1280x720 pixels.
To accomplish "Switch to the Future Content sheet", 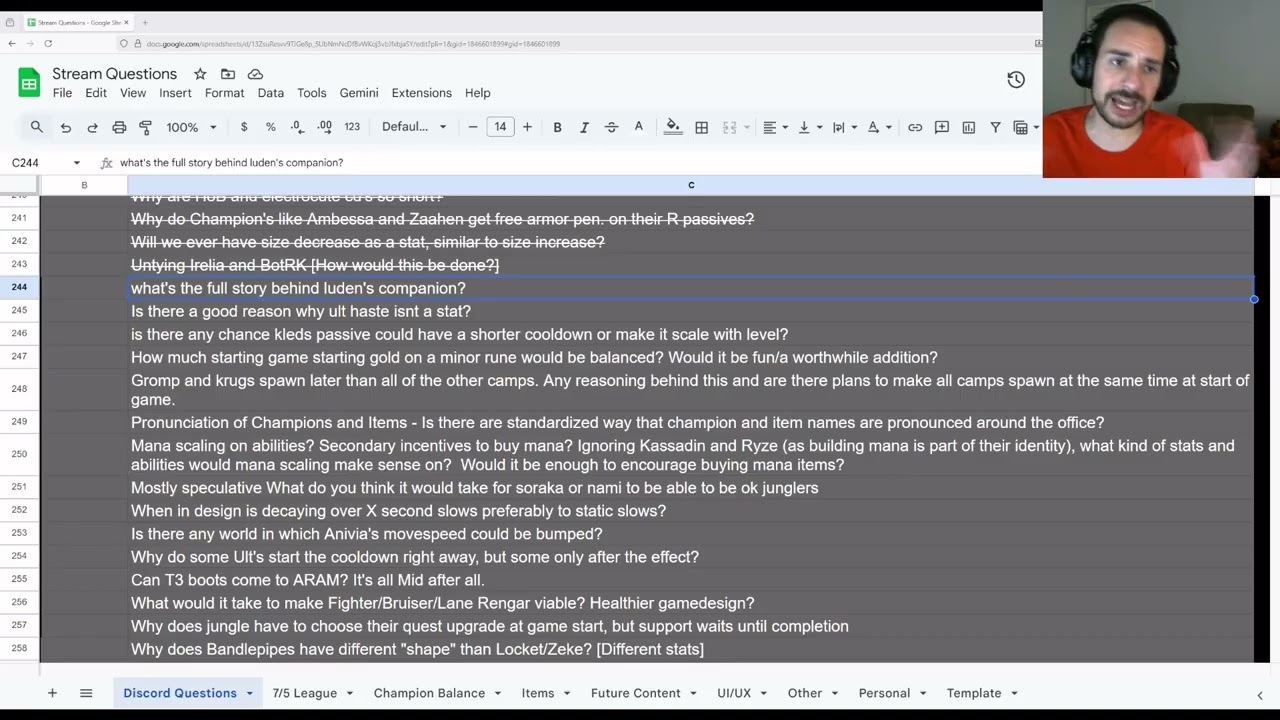I will [636, 693].
